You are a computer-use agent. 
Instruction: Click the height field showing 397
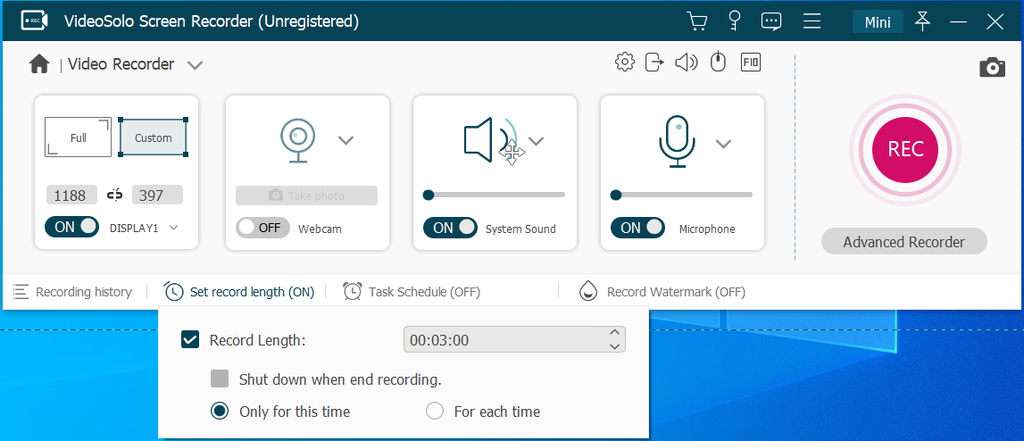157,195
